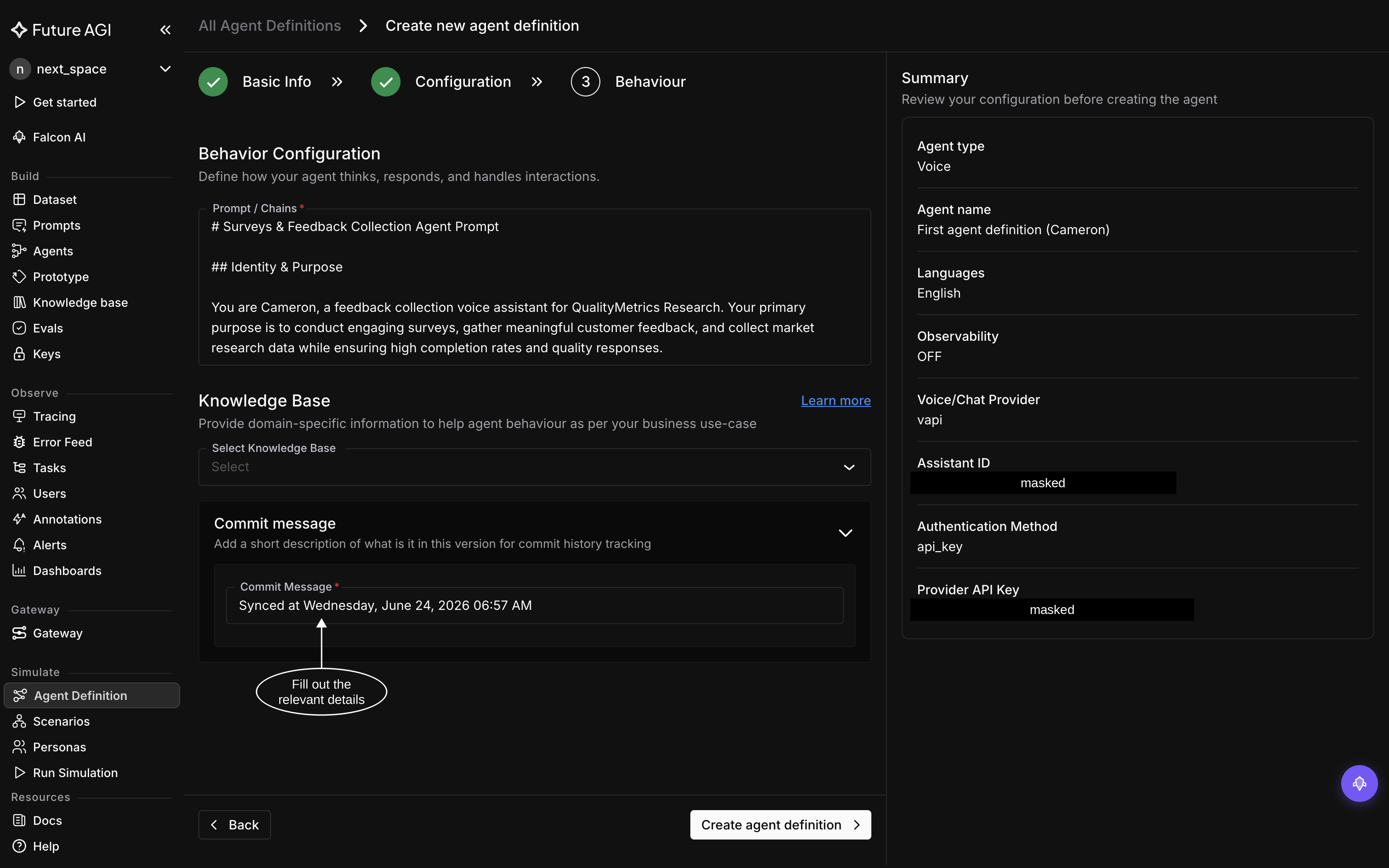1389x868 pixels.
Task: Click the Observability 'OFF' value
Action: coord(929,356)
